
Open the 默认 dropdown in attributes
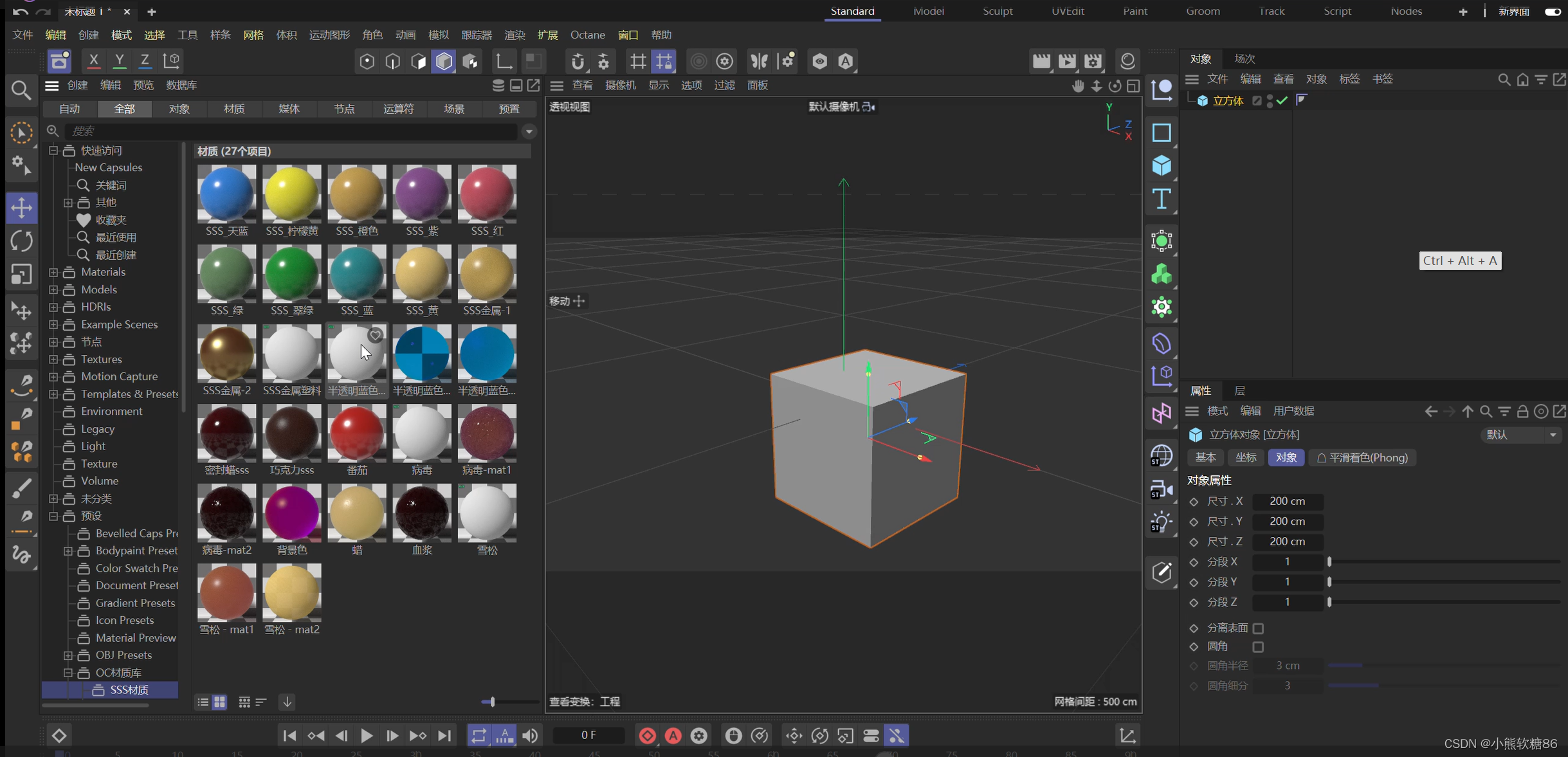pos(1521,435)
